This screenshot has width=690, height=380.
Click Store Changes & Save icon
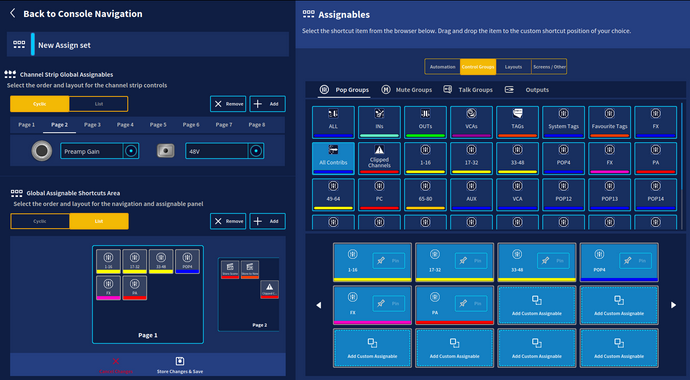tap(180, 361)
